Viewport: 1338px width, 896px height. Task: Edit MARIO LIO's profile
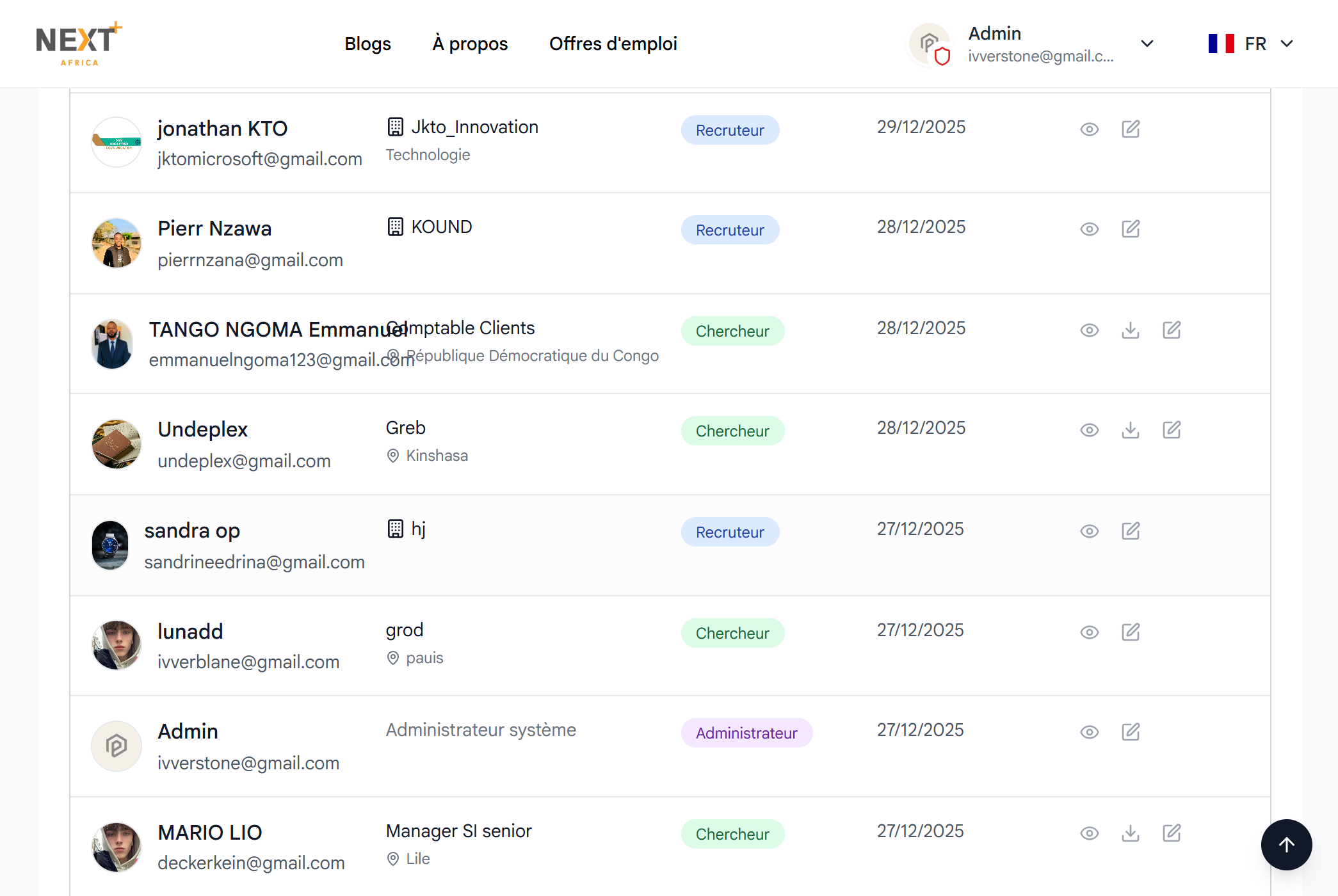pos(1172,833)
